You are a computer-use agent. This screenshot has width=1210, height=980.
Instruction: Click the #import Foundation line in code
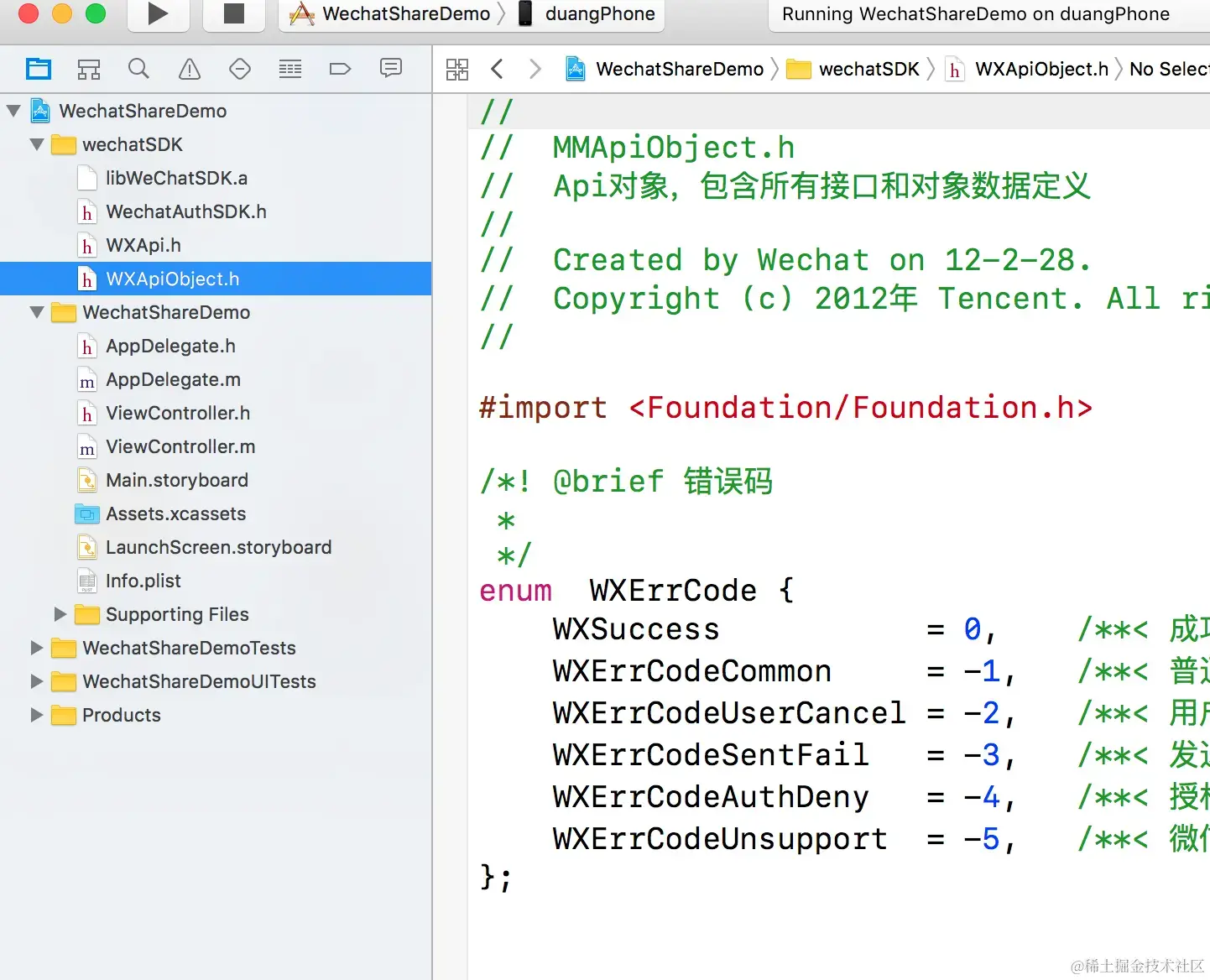(x=785, y=408)
